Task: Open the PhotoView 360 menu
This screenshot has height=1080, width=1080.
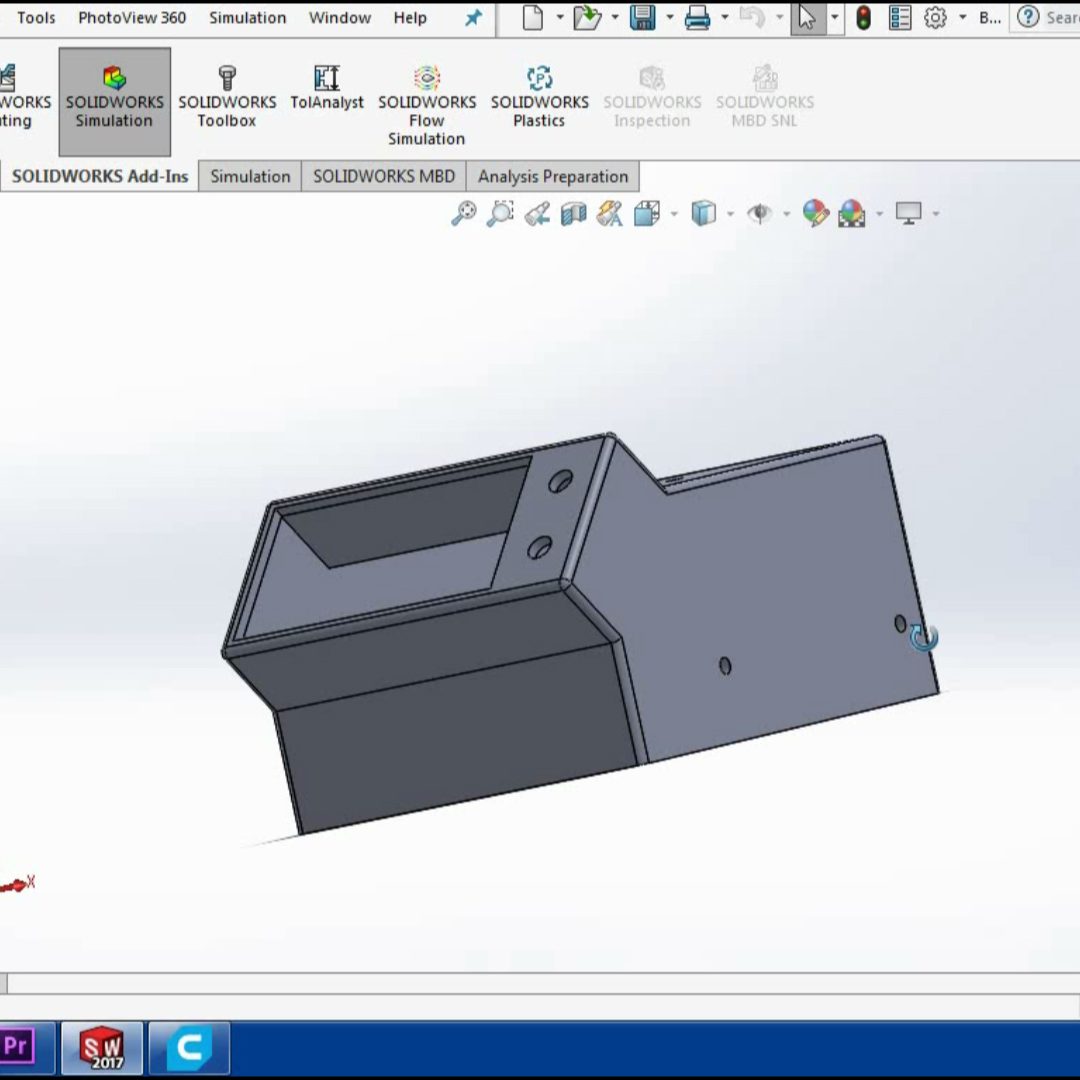Action: click(132, 18)
